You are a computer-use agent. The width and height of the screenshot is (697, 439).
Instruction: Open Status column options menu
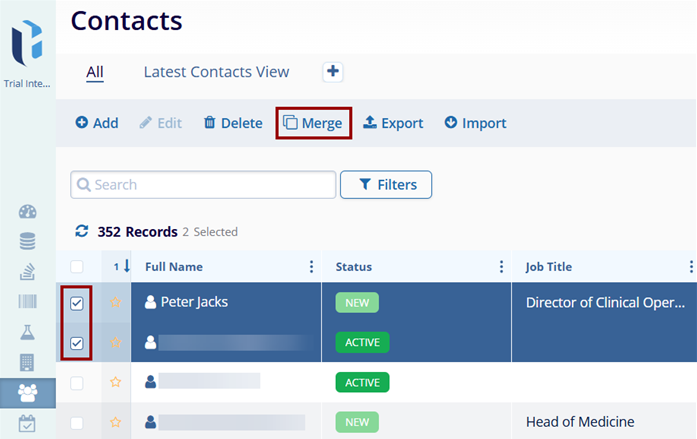pyautogui.click(x=501, y=267)
